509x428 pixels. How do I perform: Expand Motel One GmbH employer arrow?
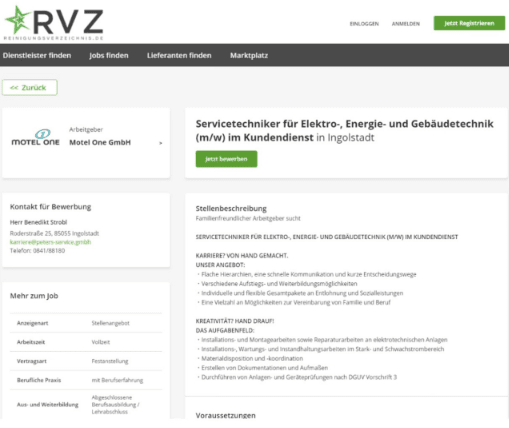tap(161, 143)
